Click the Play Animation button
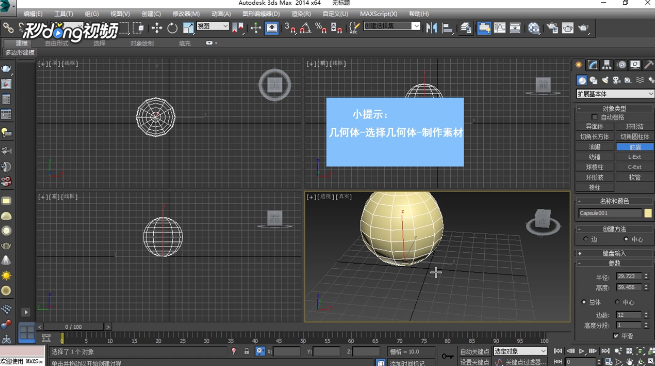The image size is (655, 366). pyautogui.click(x=581, y=351)
